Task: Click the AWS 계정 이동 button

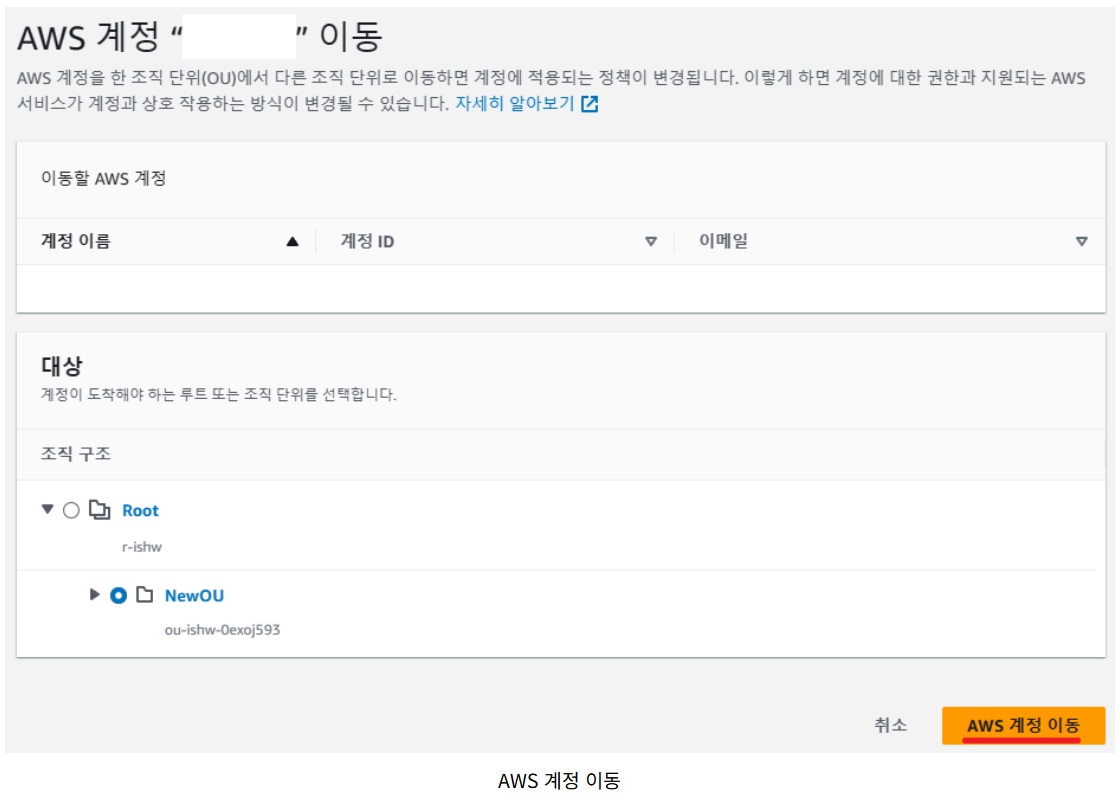Action: point(1023,725)
